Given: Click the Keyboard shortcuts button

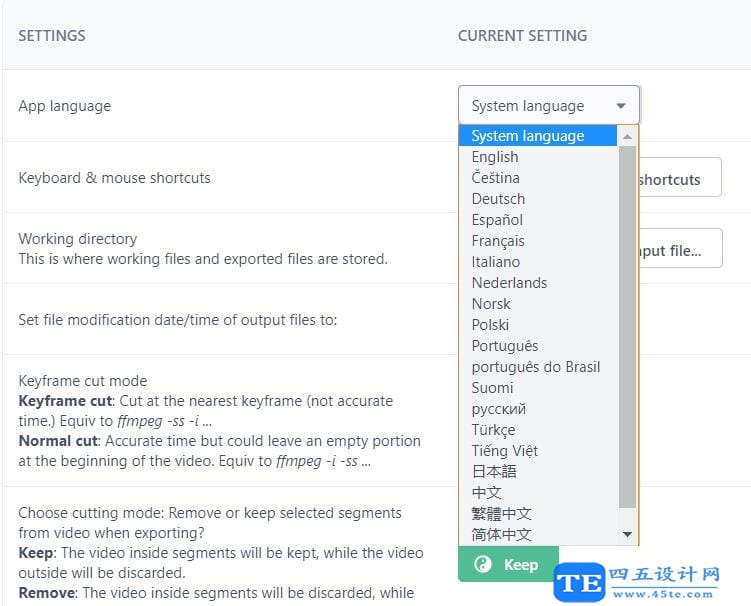Looking at the screenshot, I should coord(680,178).
